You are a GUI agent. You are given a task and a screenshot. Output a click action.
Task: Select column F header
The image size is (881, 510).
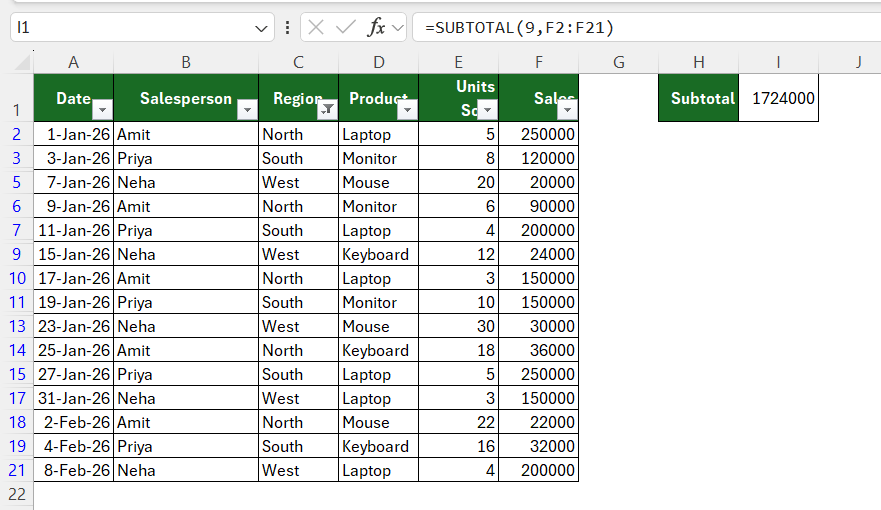(x=539, y=62)
